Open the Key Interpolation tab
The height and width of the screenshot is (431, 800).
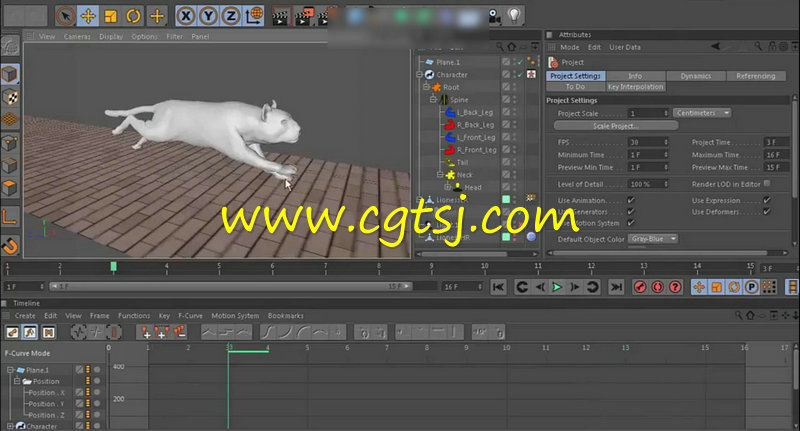point(635,87)
